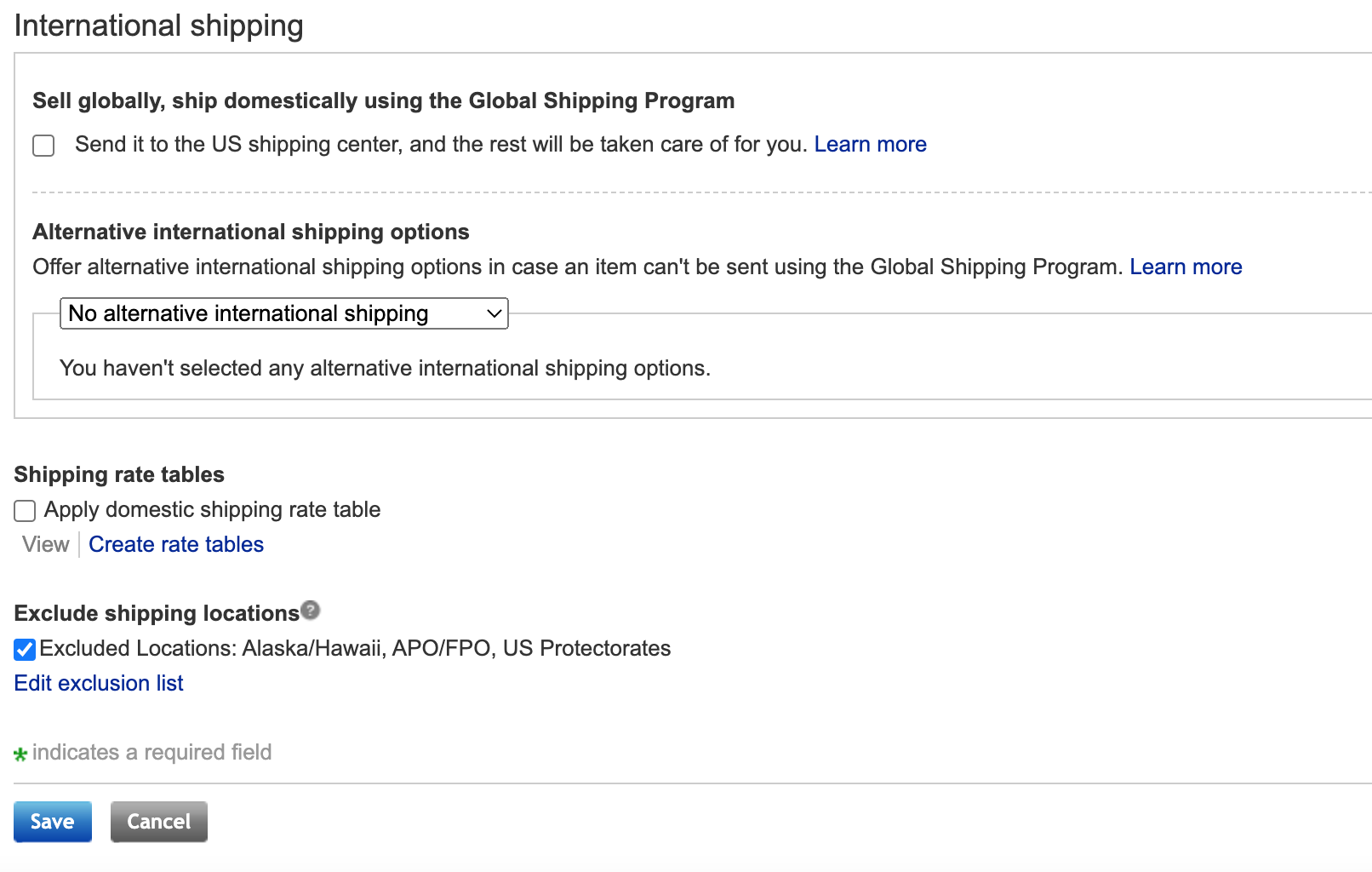Uncheck the Excluded Locations checkbox
The width and height of the screenshot is (1372, 872).
pos(25,650)
